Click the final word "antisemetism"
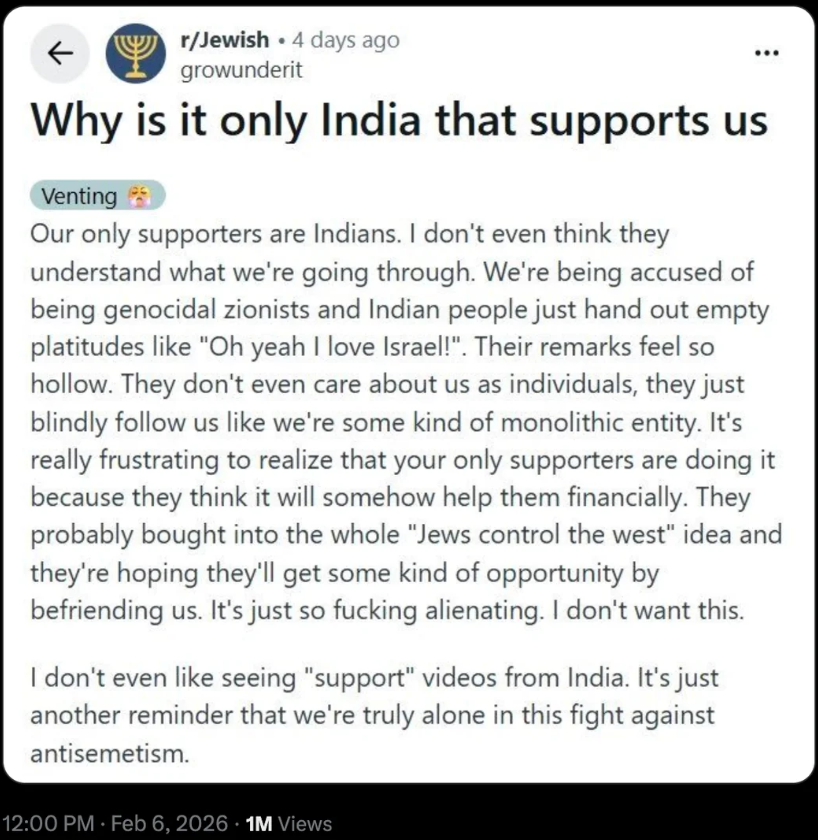This screenshot has height=840, width=818. pos(110,754)
